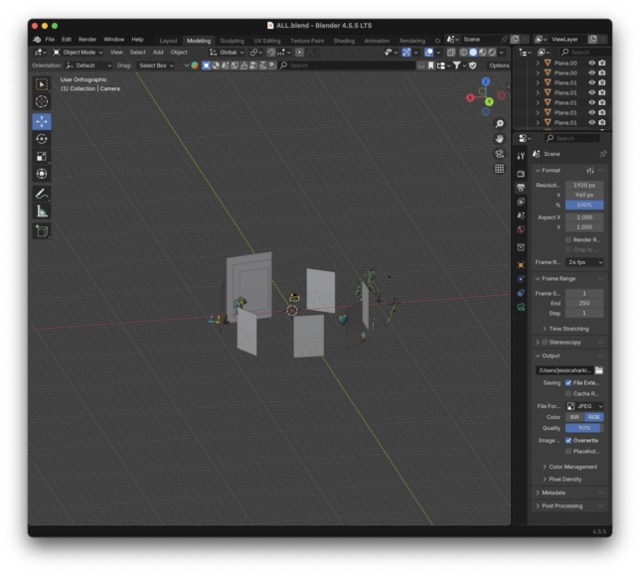The height and width of the screenshot is (574, 640).
Task: Toggle the File Extensions checkbox
Action: [x=569, y=382]
